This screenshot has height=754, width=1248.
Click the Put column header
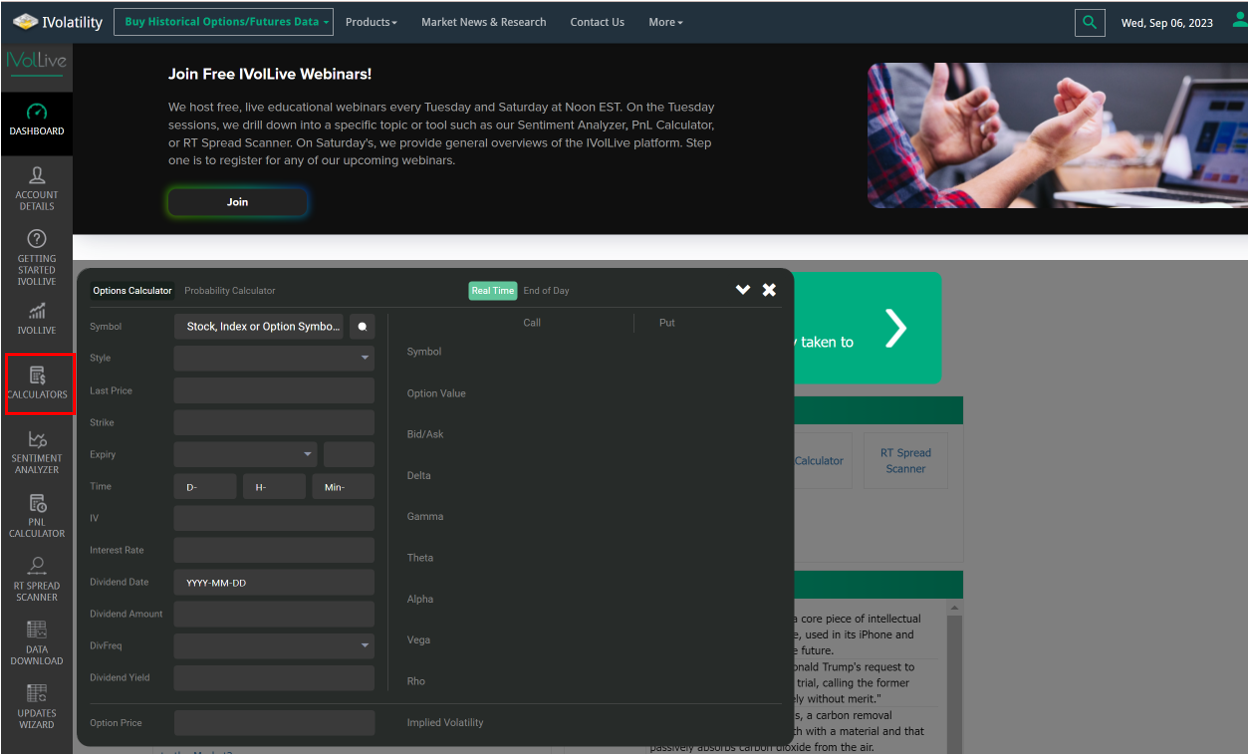[x=667, y=323]
